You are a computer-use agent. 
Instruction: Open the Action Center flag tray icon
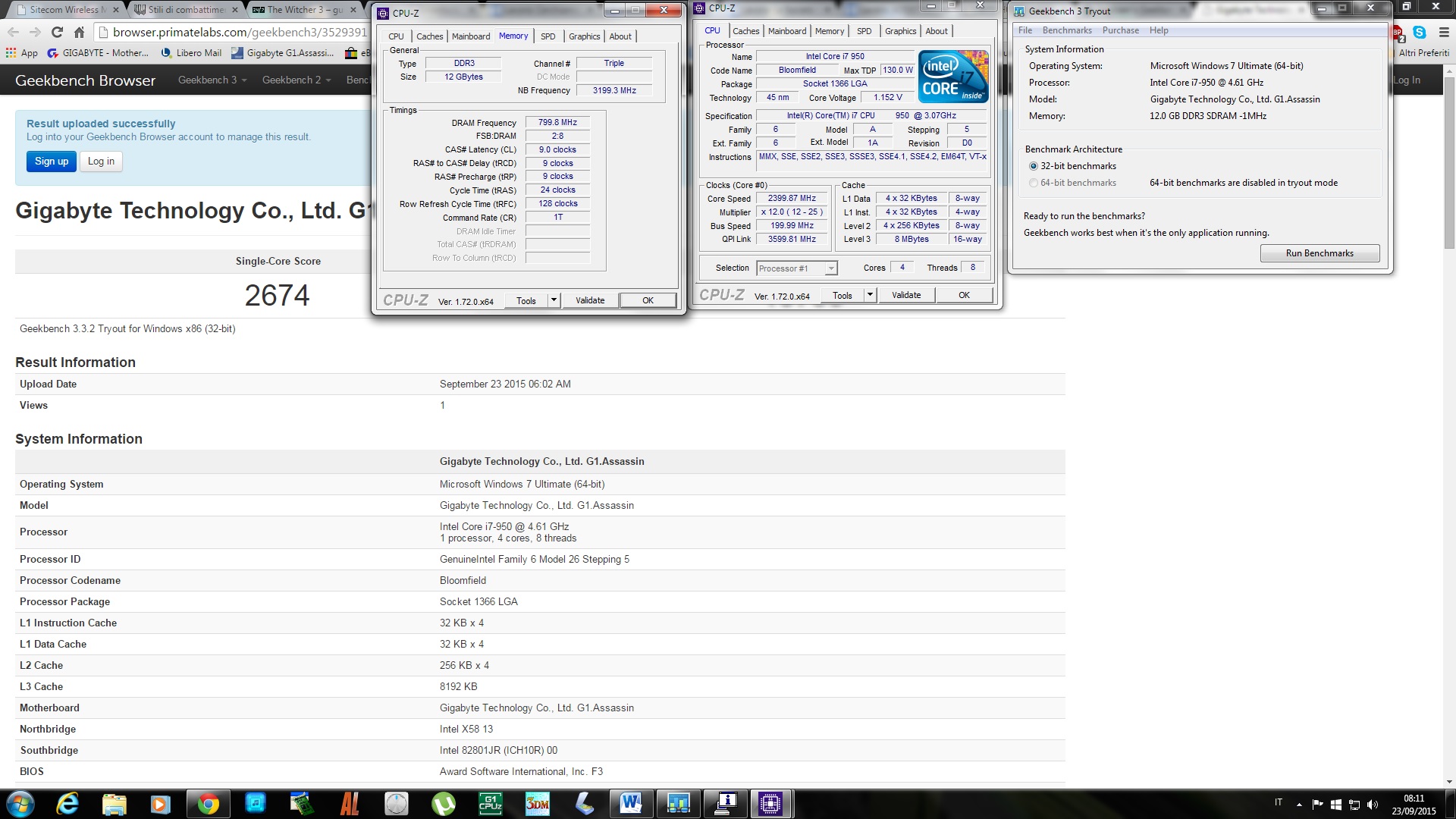pos(1317,804)
